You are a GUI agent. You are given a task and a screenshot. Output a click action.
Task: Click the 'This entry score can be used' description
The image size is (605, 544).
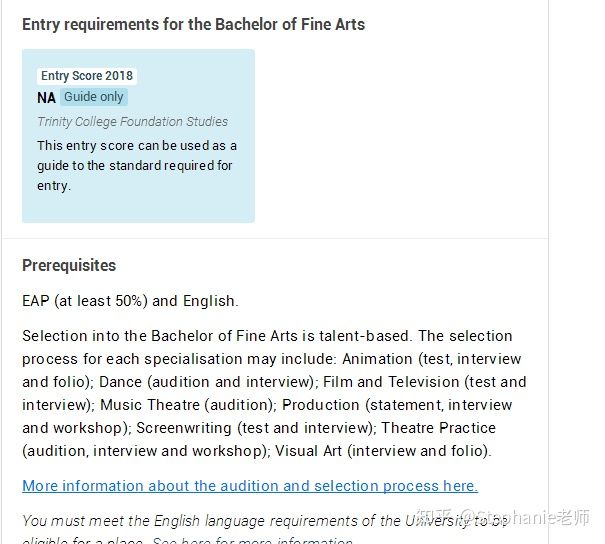click(137, 166)
